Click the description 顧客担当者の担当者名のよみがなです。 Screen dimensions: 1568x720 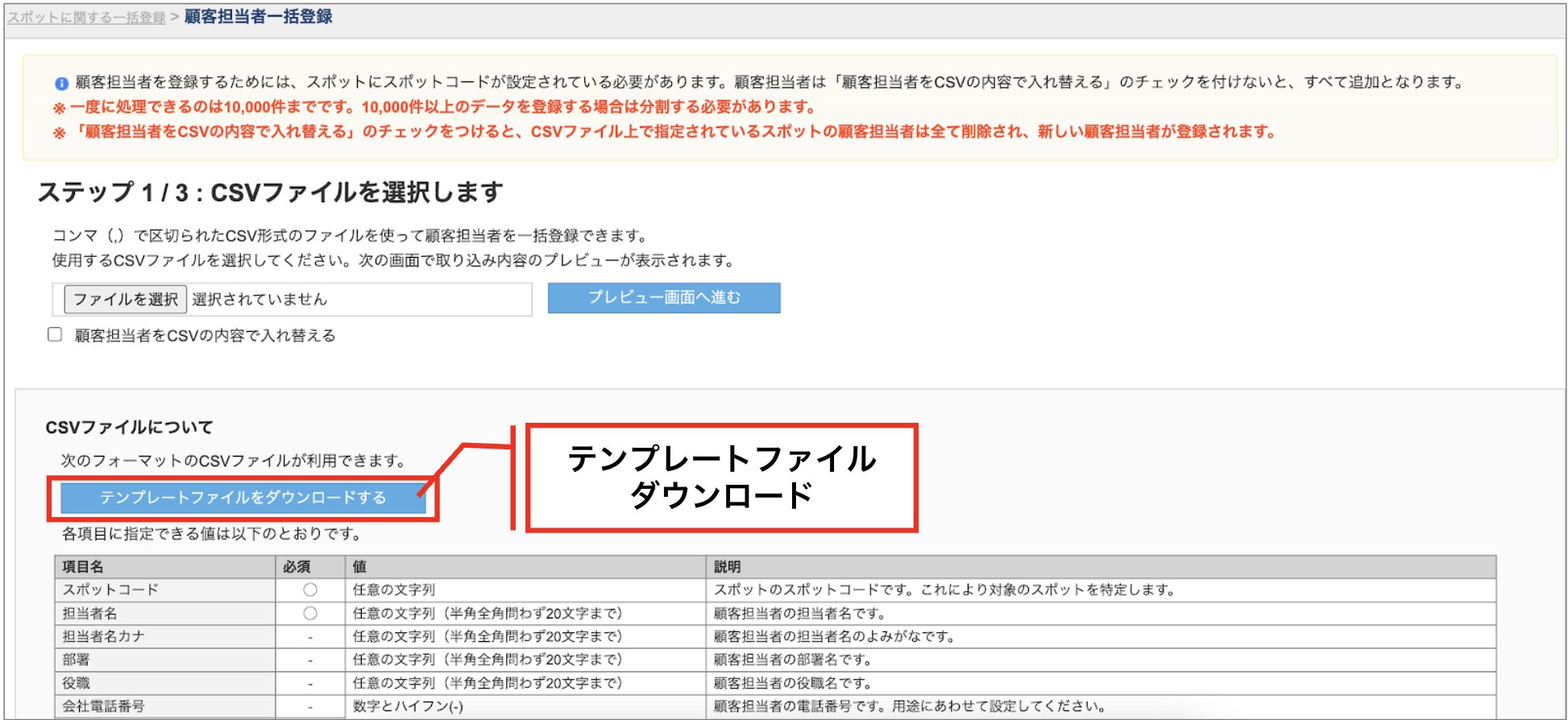pyautogui.click(x=835, y=637)
